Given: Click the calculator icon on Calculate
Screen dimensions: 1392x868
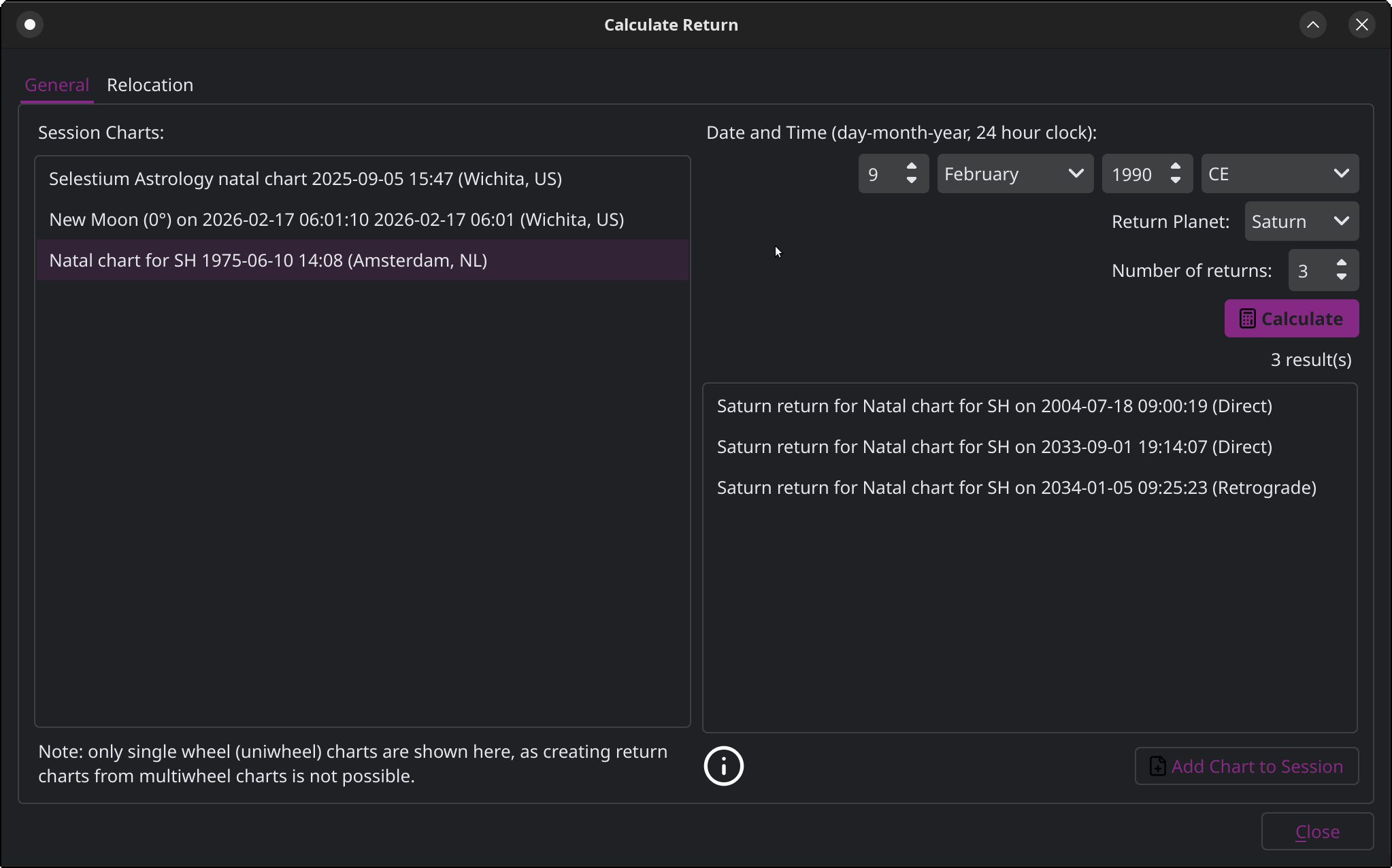Looking at the screenshot, I should (1246, 319).
